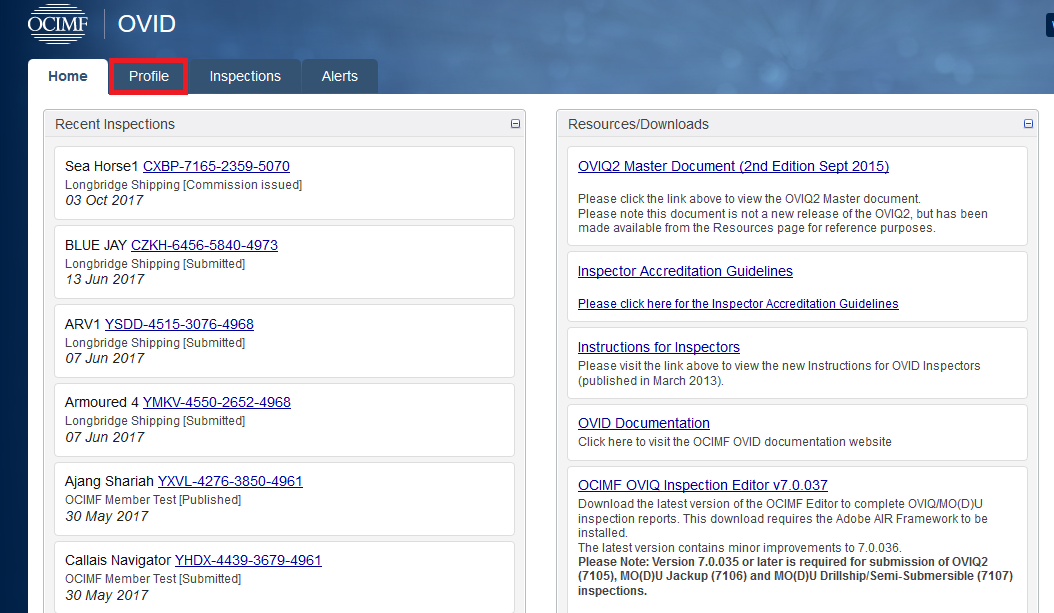Open inspection YMKV-4550-2652-4968

[216, 402]
